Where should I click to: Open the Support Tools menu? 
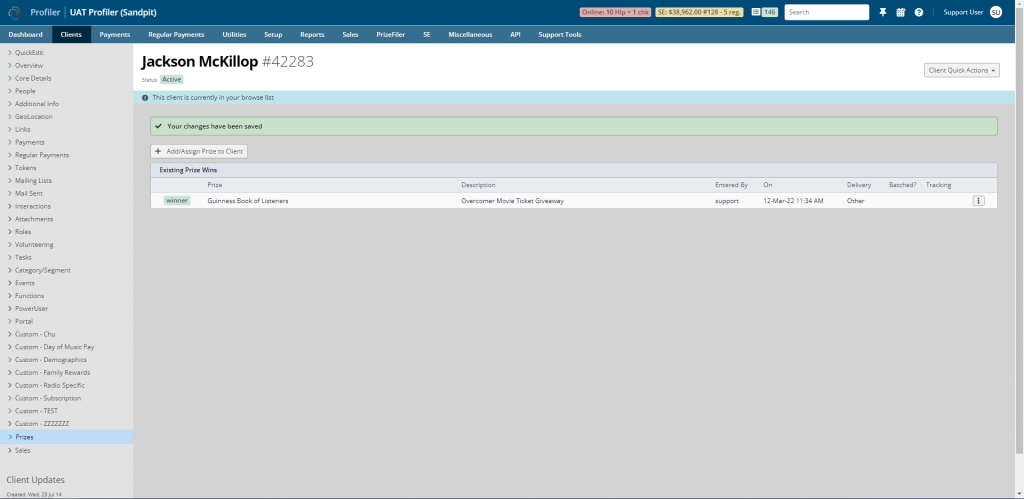tap(560, 35)
